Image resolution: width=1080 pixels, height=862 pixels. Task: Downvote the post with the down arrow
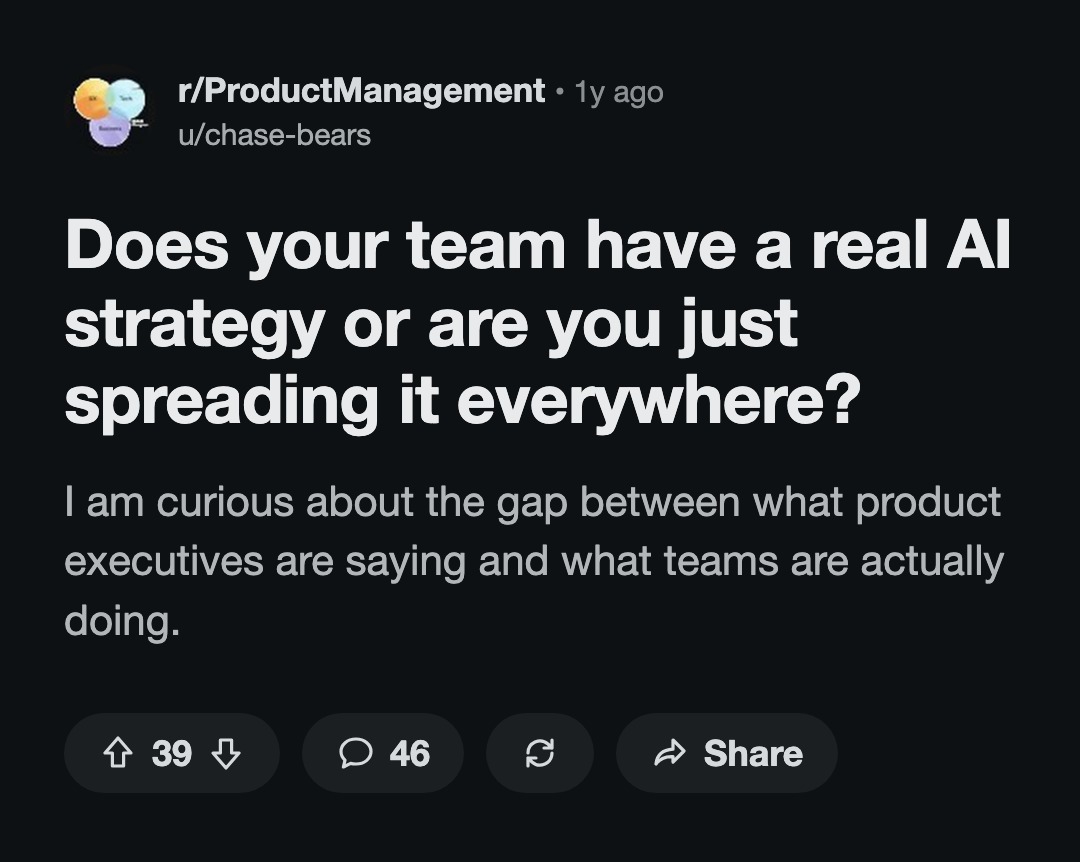click(226, 753)
